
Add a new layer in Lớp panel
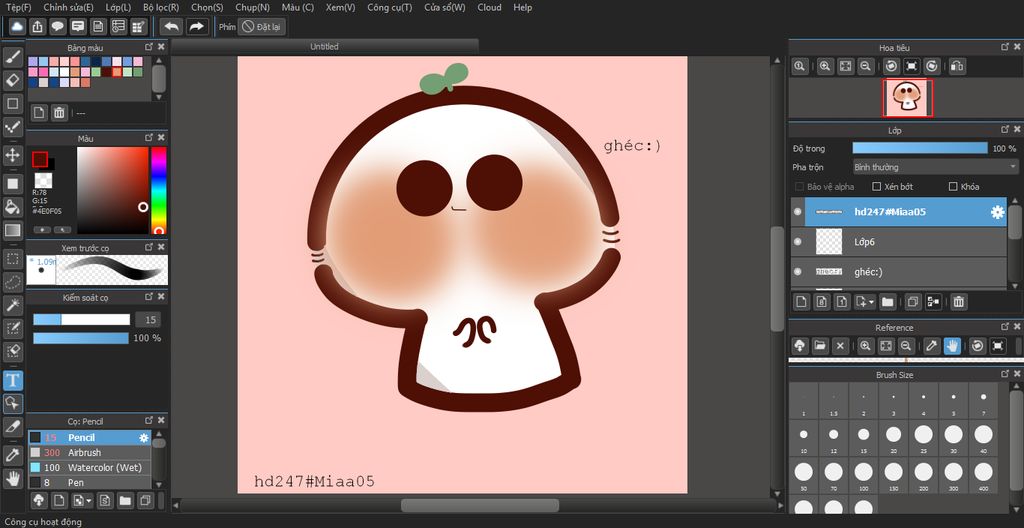click(801, 302)
